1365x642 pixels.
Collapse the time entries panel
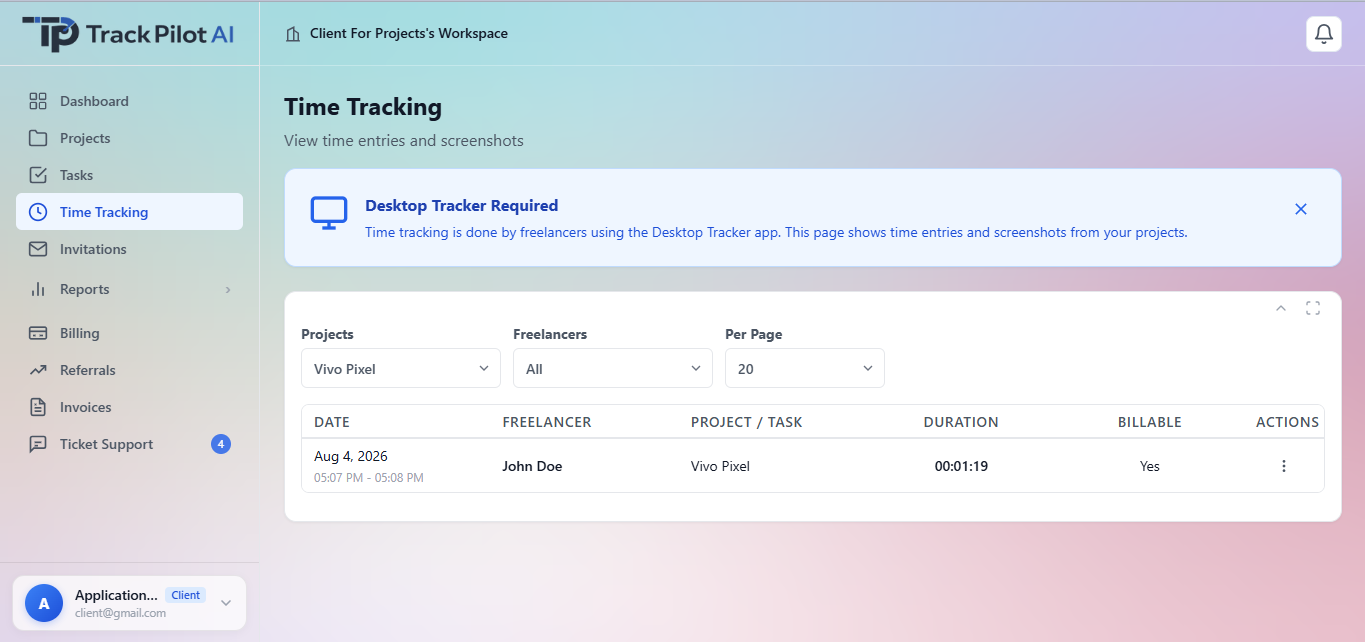(x=1281, y=308)
